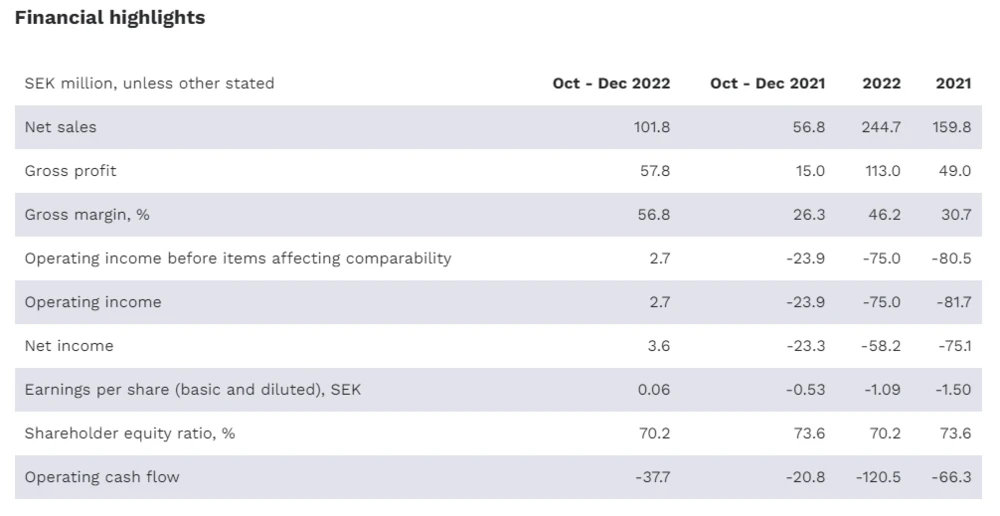Click the earnings per share value 0.06
1000x516 pixels.
coord(654,389)
